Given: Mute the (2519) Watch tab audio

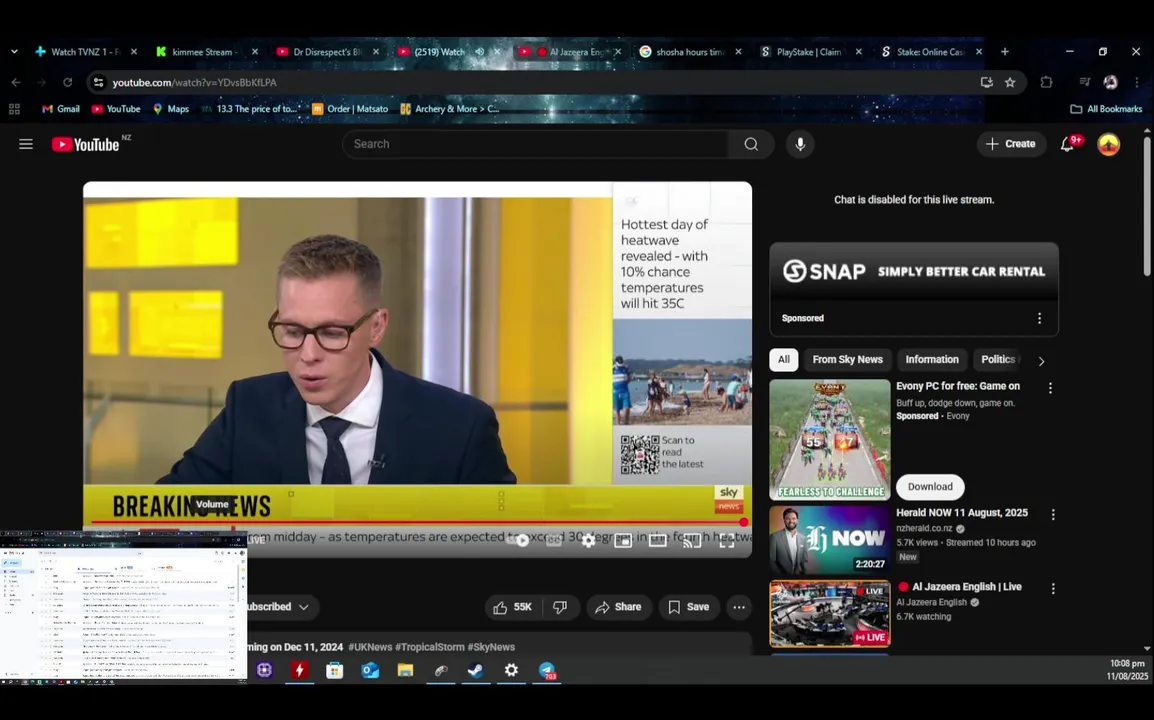Looking at the screenshot, I should tap(479, 52).
